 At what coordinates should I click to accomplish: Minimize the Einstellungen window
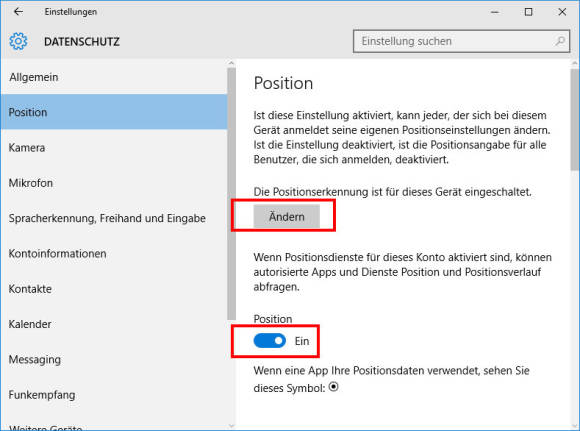[495, 12]
